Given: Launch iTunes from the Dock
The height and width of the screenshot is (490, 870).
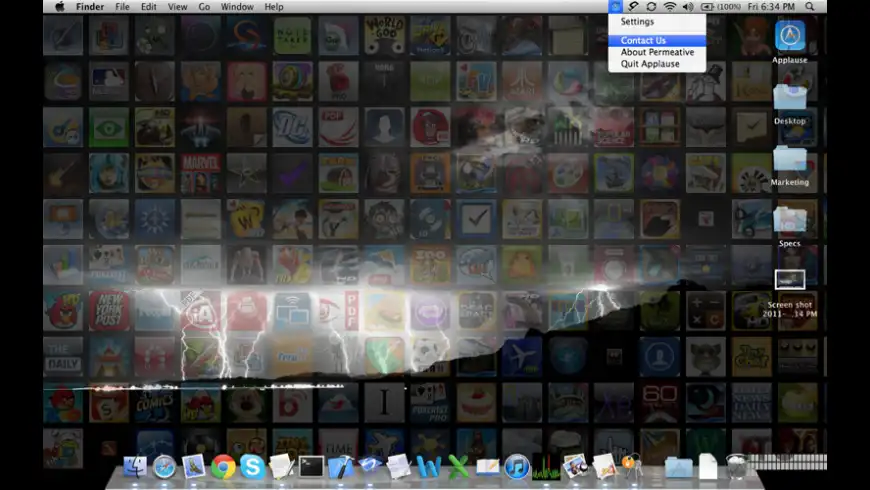Looking at the screenshot, I should point(517,467).
